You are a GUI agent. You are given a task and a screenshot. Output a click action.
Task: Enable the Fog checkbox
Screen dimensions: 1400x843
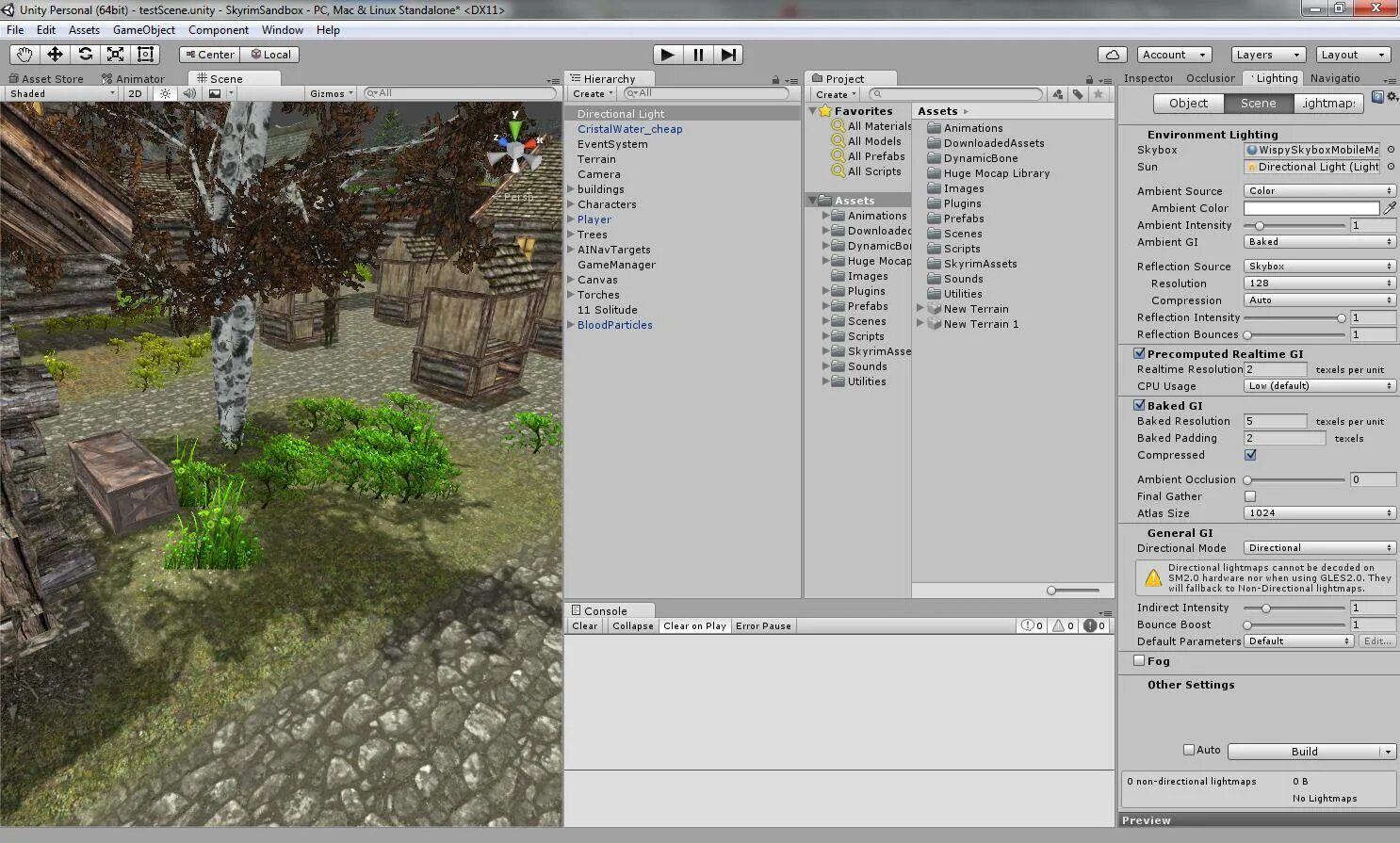[x=1139, y=661]
